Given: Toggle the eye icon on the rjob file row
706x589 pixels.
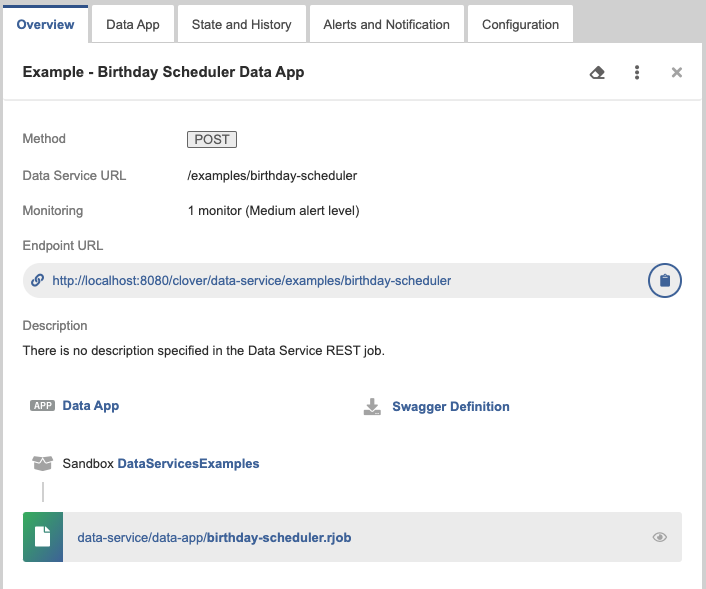Looking at the screenshot, I should [660, 537].
